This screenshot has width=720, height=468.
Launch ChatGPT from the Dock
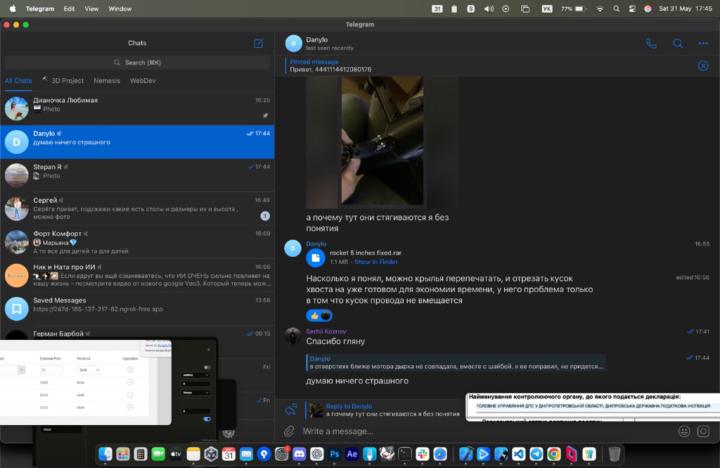pyautogui.click(x=317, y=454)
